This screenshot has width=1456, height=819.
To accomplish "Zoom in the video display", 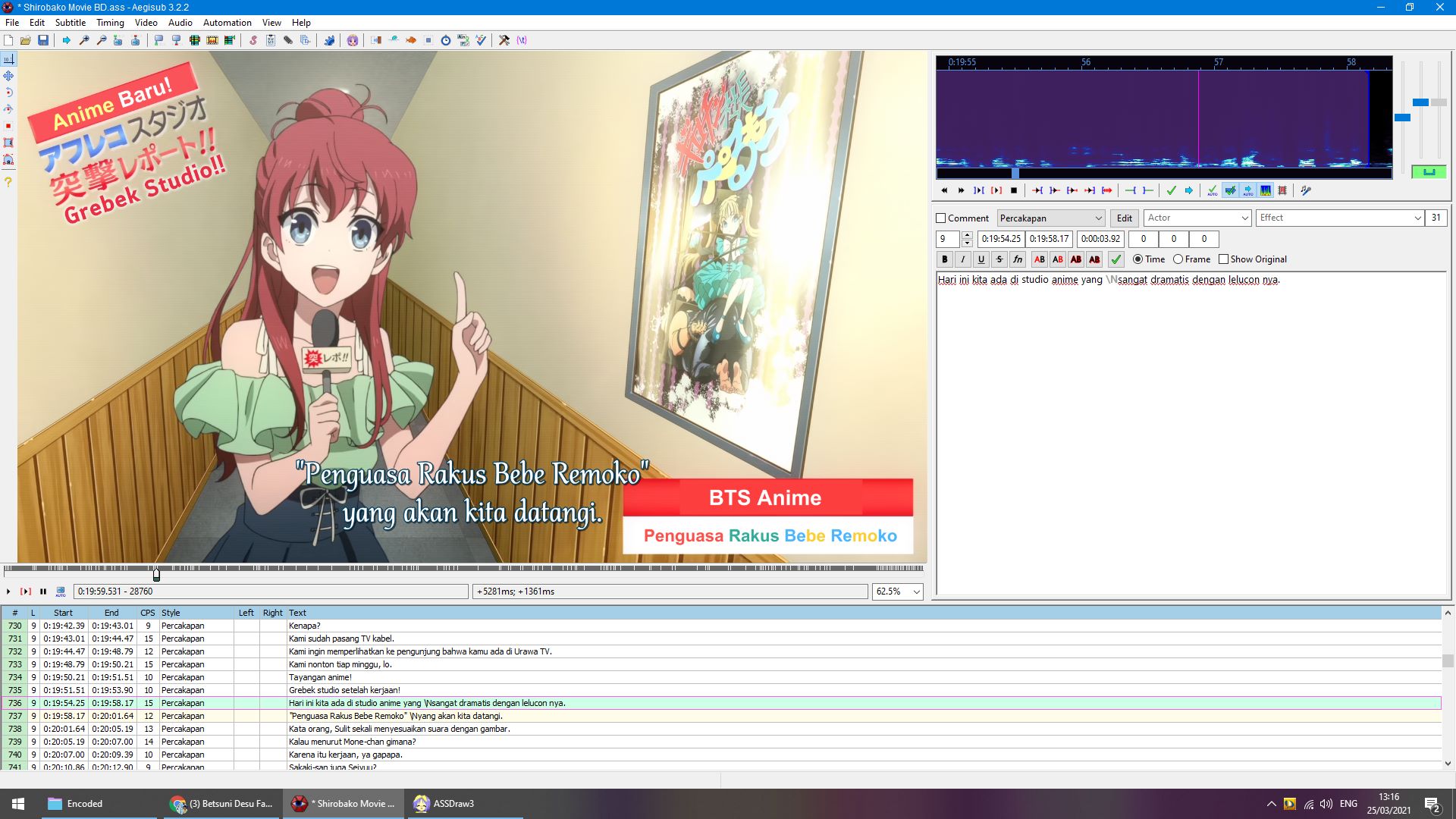I will click(84, 40).
